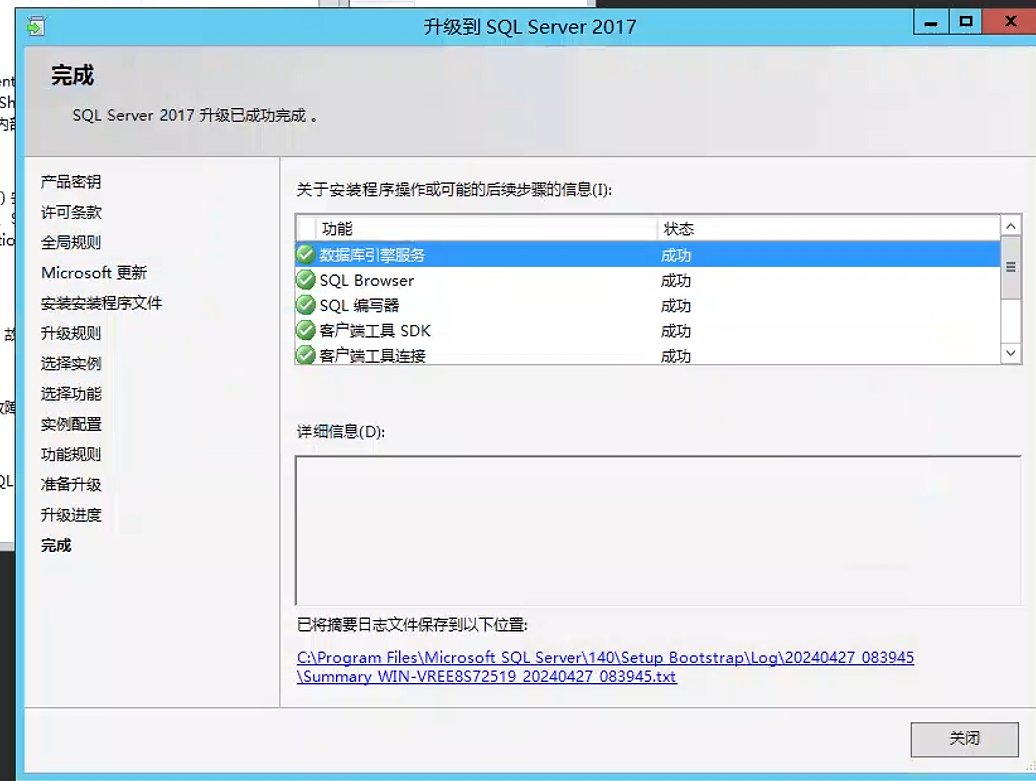Select the SQL 编写器 row
Screen dimensions: 1036x781
click(648, 305)
